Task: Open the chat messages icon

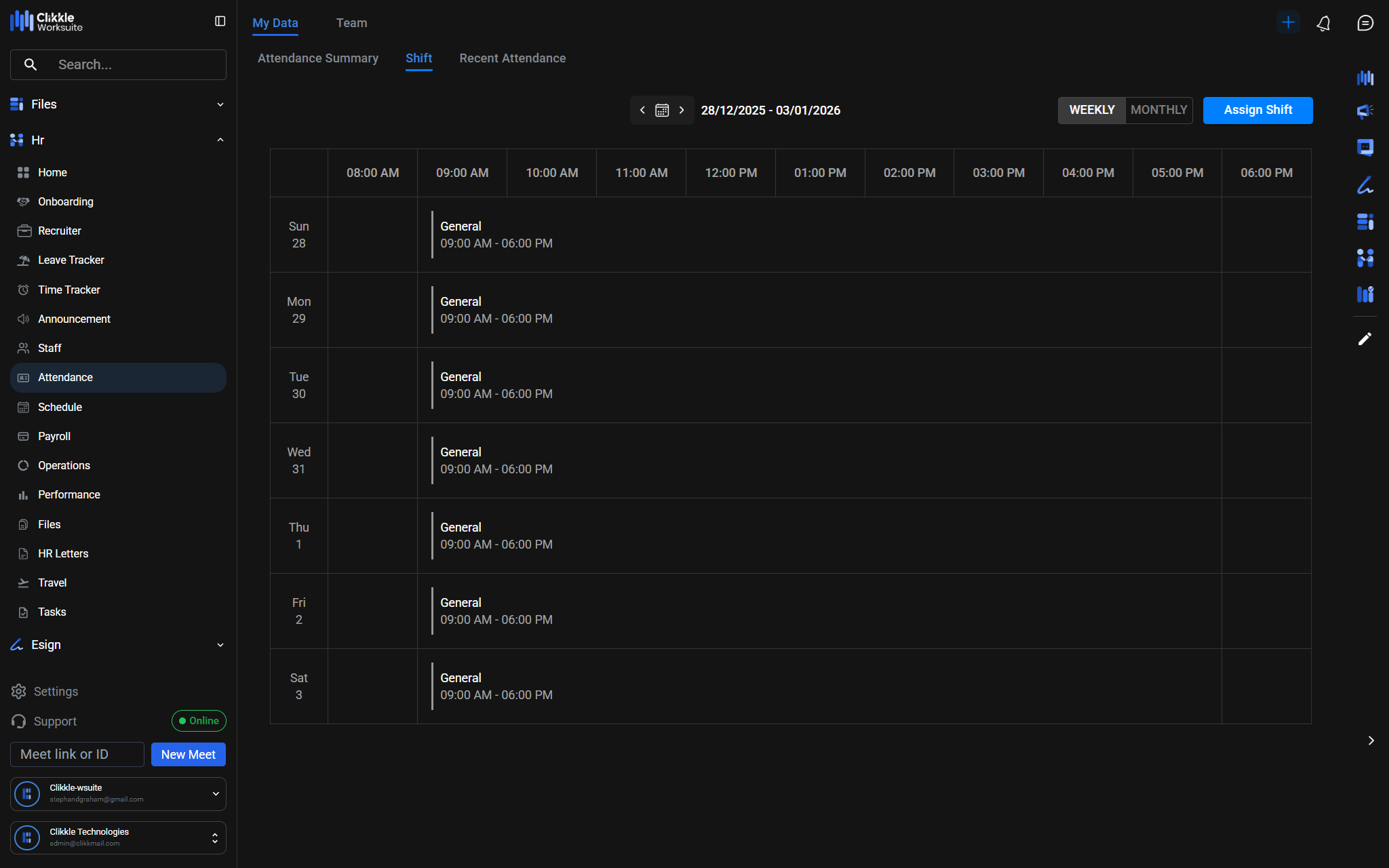Action: coord(1365,24)
